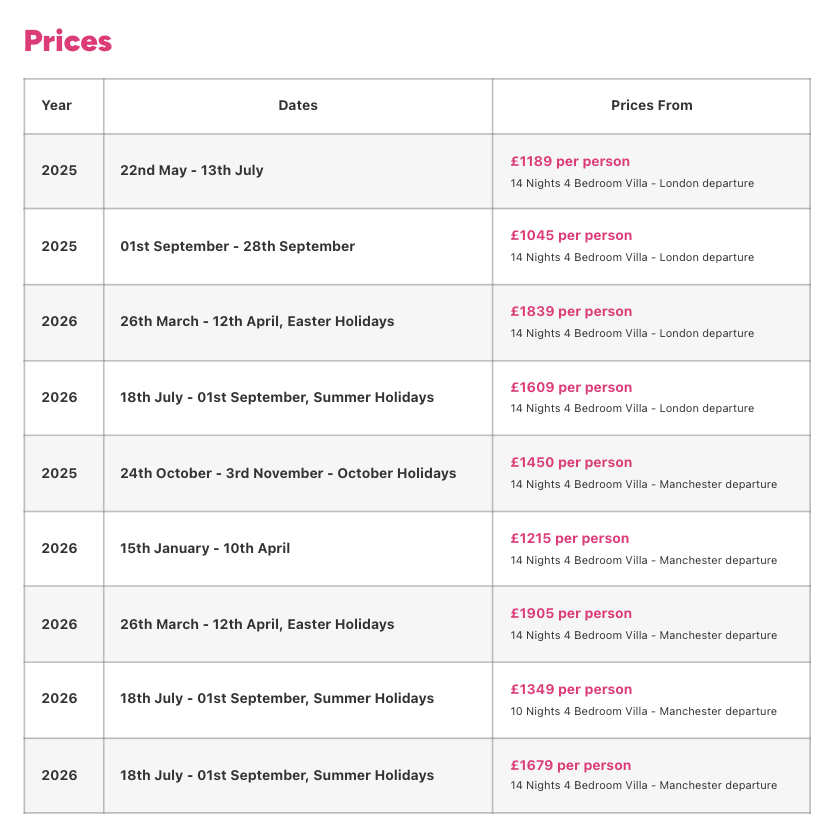The image size is (838, 832).
Task: Select the Year column header
Action: 57,105
